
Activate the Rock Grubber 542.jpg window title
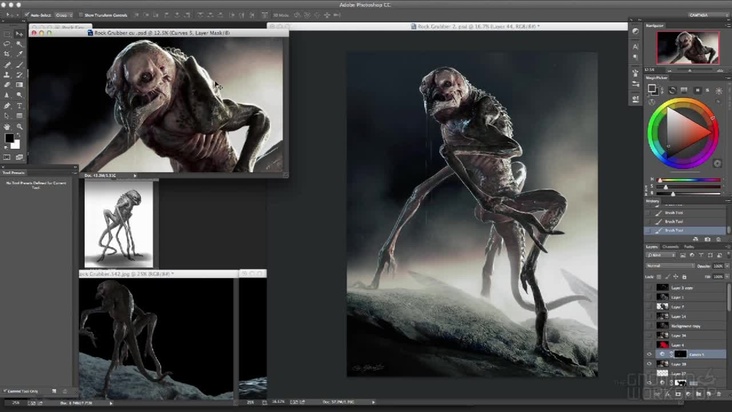(127, 274)
